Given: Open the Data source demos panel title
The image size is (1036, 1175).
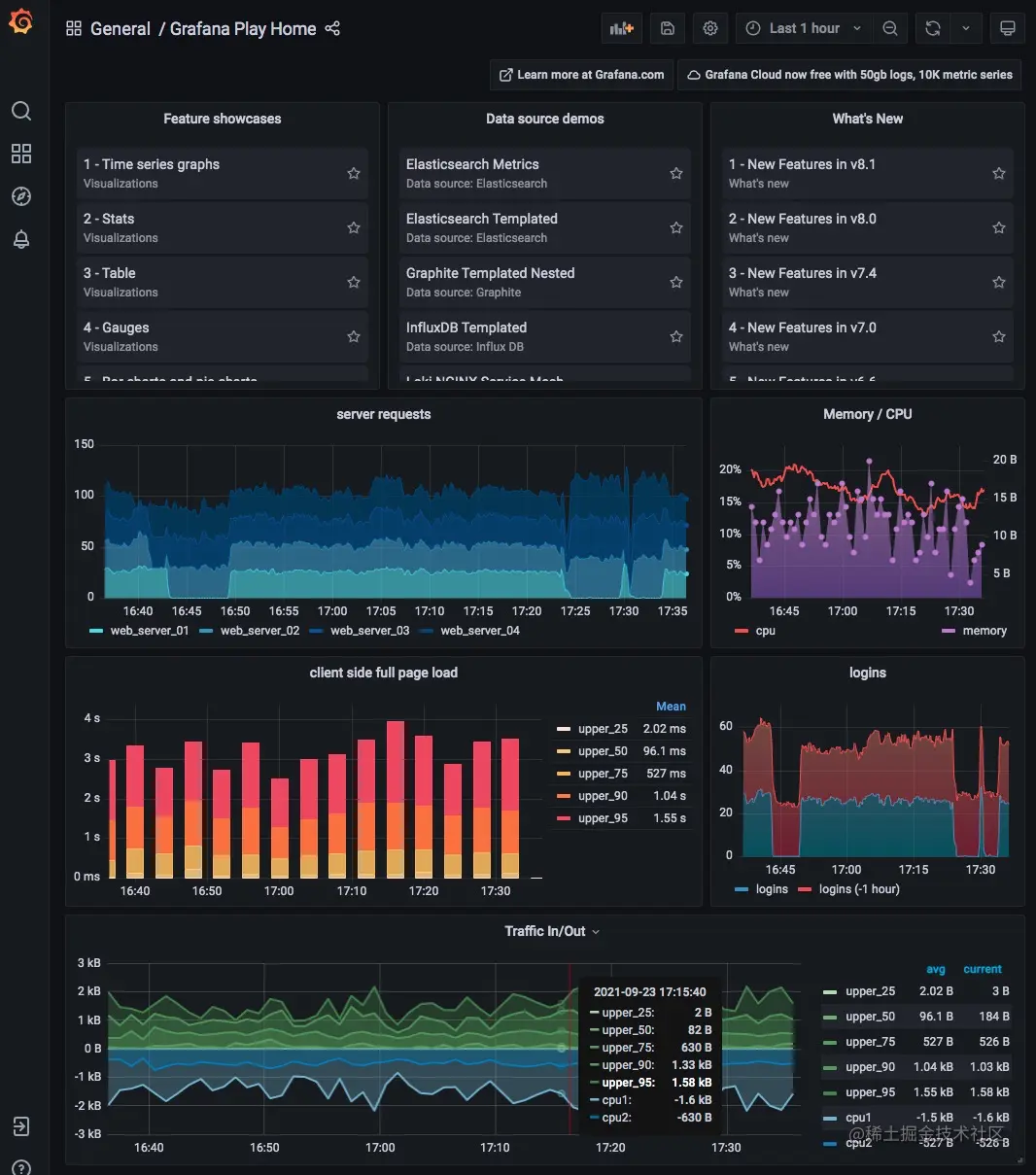Looking at the screenshot, I should [x=545, y=119].
